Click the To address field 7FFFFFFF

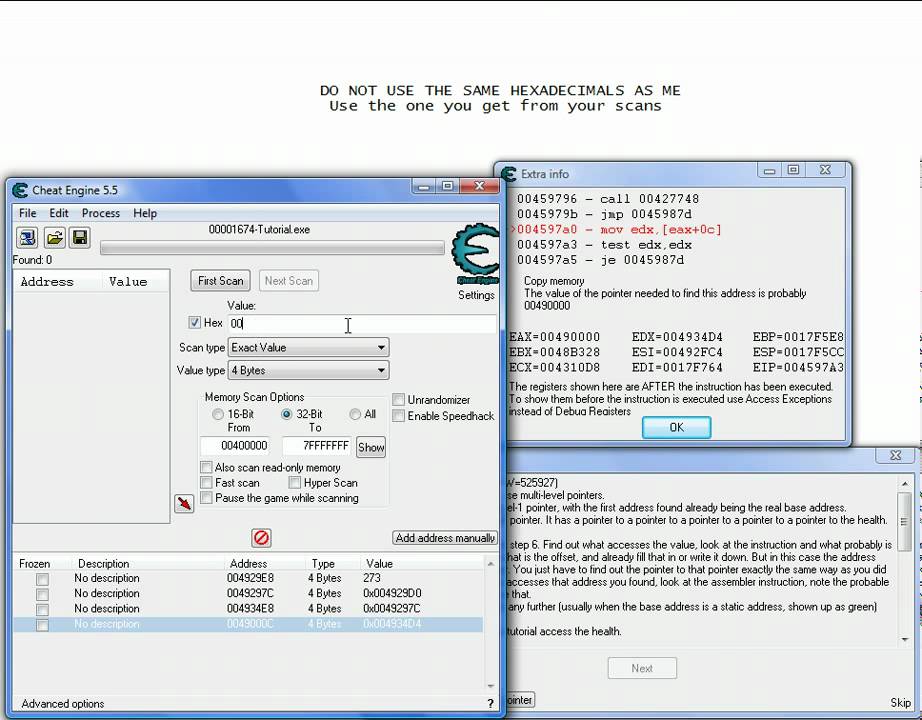click(317, 446)
